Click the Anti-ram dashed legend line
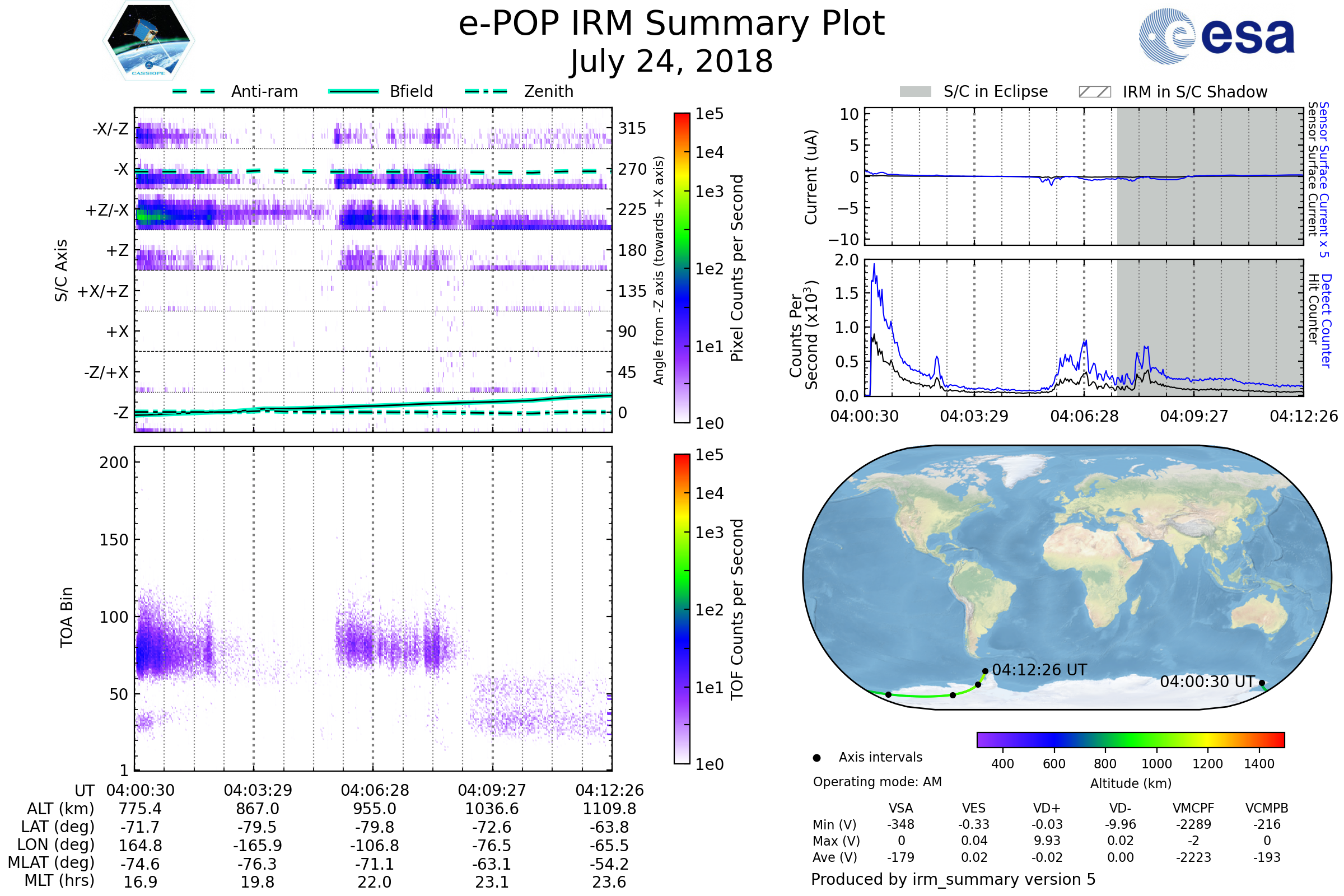This screenshot has width=1344, height=896. coord(194,91)
